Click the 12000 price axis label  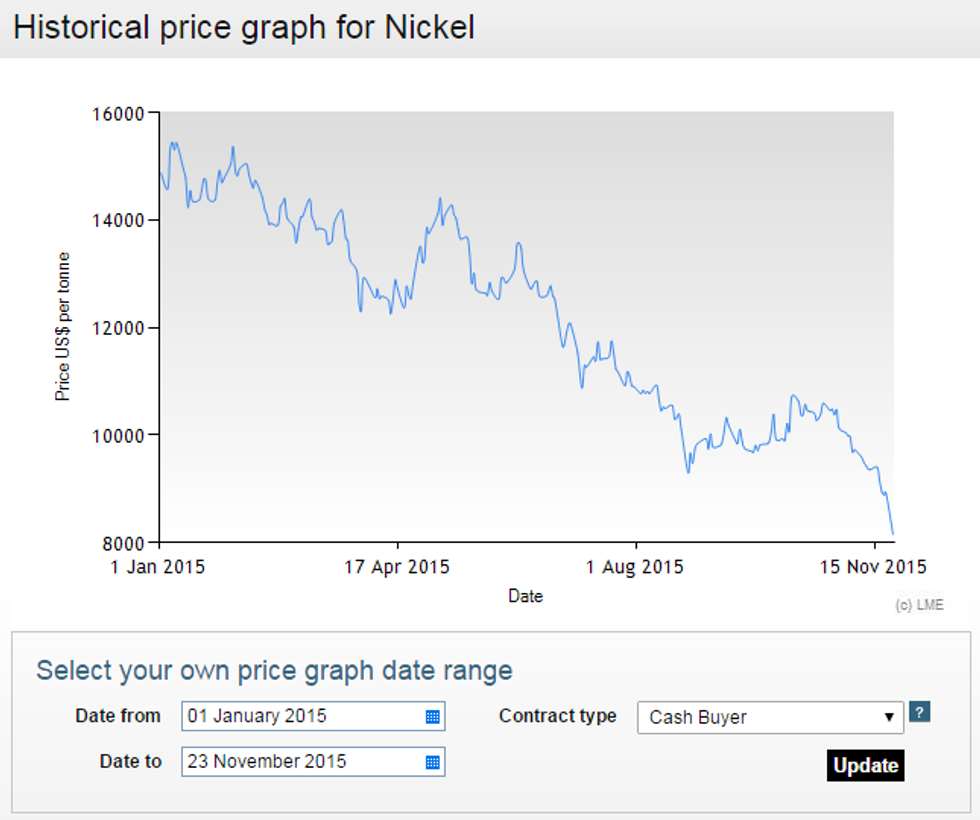(118, 328)
